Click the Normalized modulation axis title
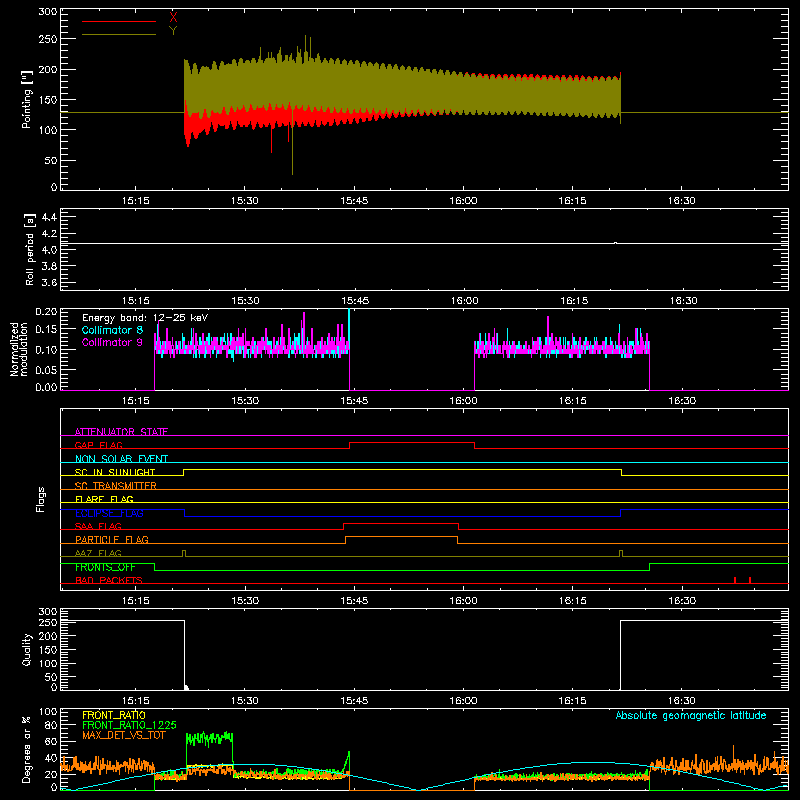The width and height of the screenshot is (800, 800). tap(19, 349)
